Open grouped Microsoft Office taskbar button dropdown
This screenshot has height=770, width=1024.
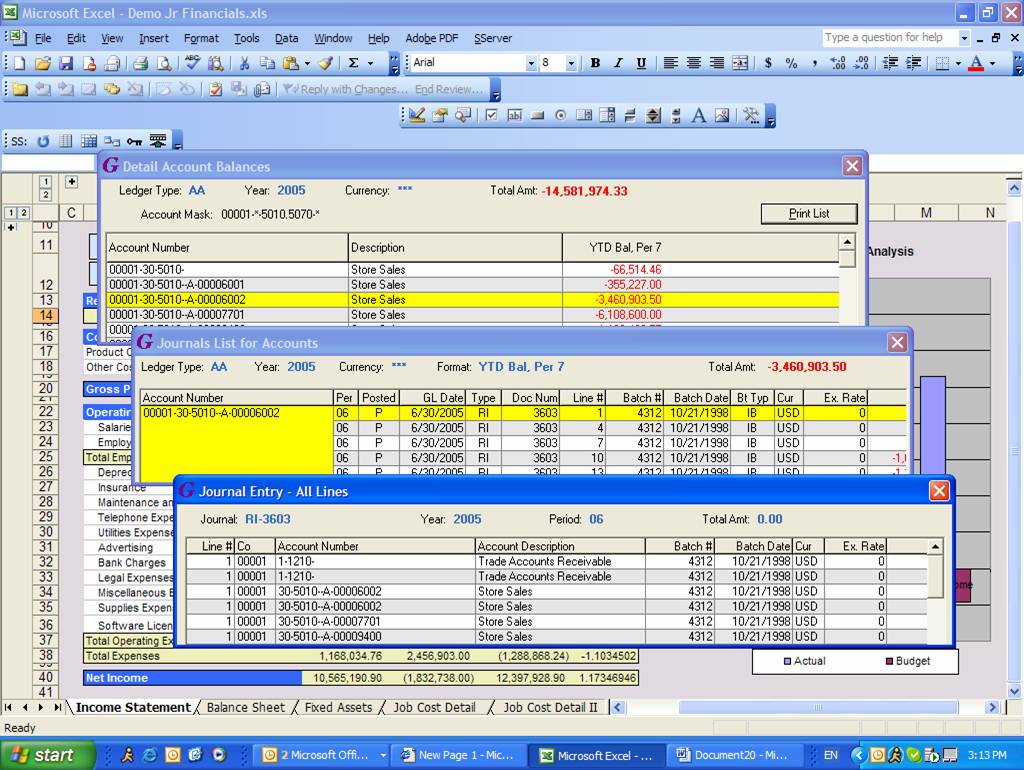pyautogui.click(x=383, y=755)
